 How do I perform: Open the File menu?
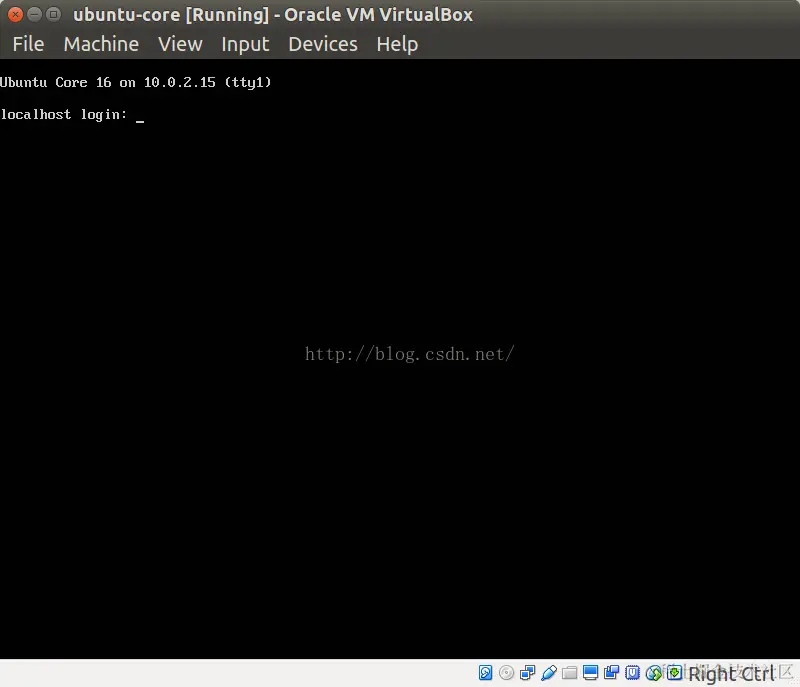[x=28, y=44]
